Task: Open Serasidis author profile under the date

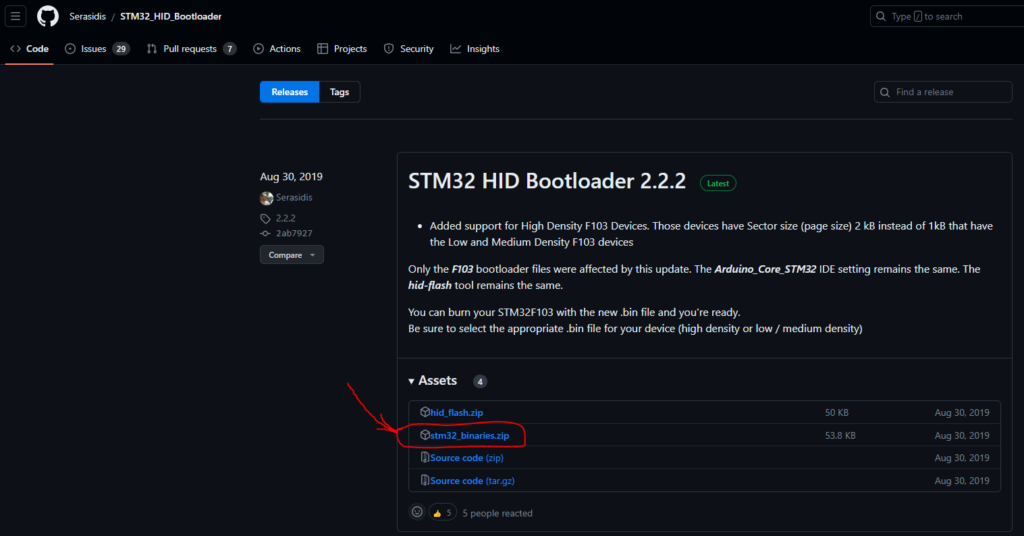Action: pos(294,197)
